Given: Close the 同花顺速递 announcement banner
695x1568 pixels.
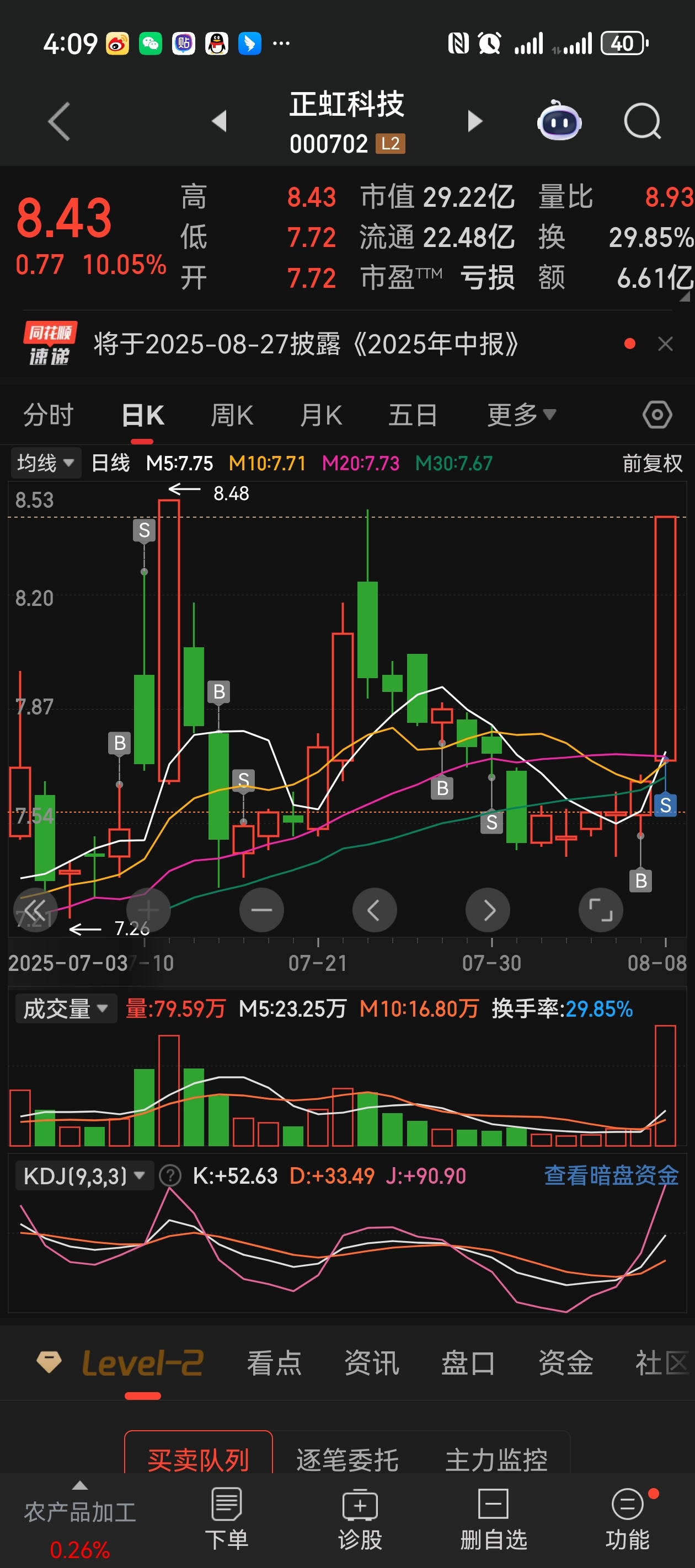Looking at the screenshot, I should point(665,344).
